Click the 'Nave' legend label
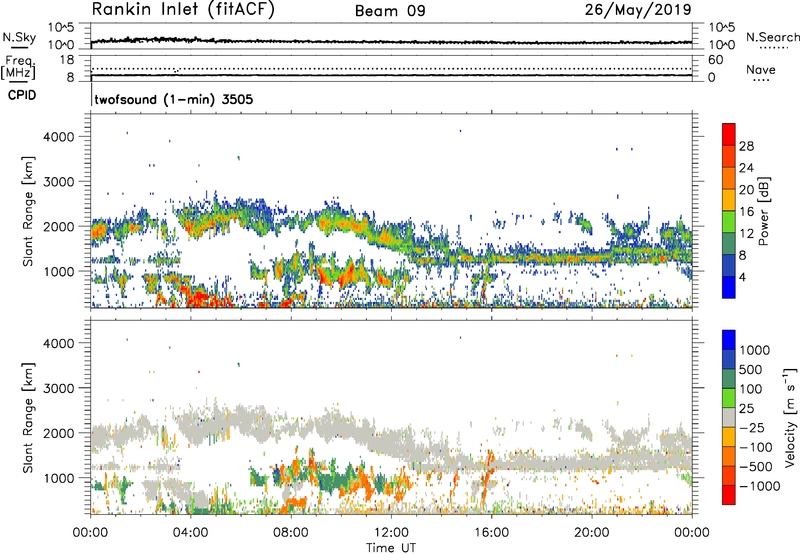Image resolution: width=800 pixels, height=554 pixels. 761,70
